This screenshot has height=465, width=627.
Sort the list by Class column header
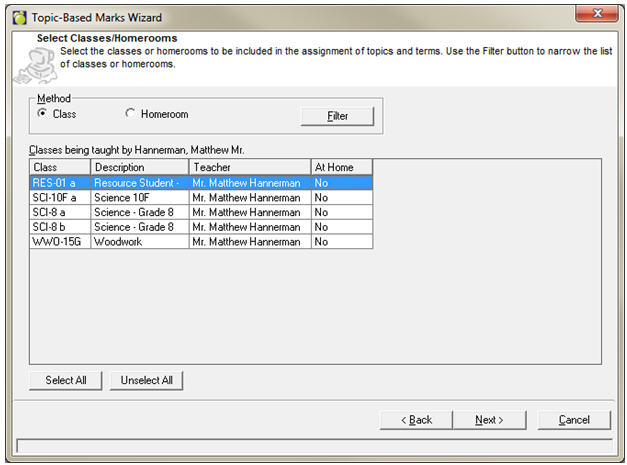point(59,167)
